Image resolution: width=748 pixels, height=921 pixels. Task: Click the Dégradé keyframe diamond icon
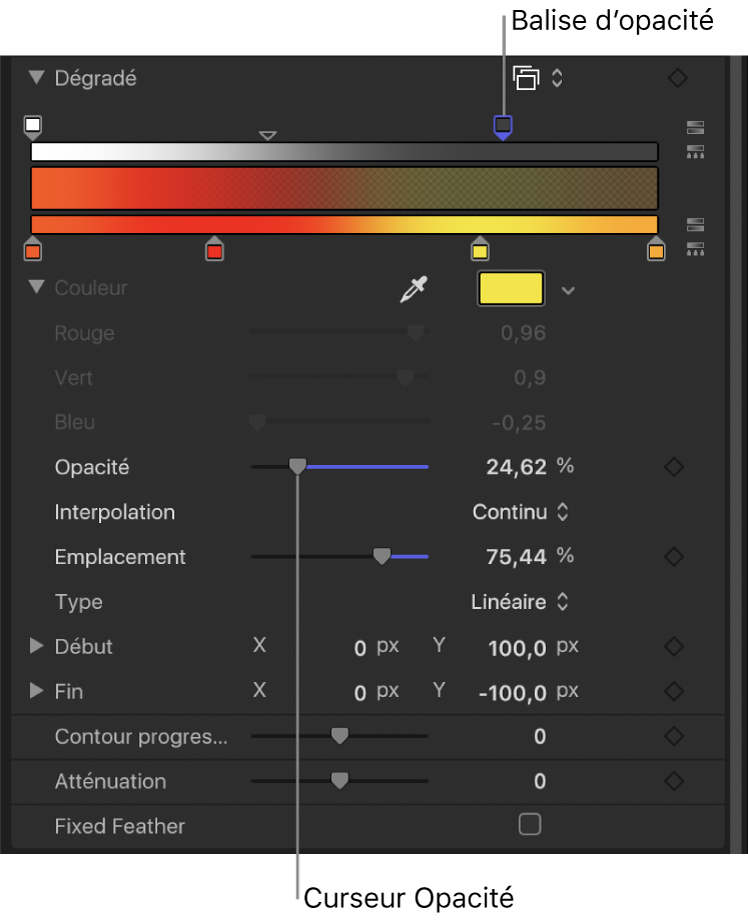[677, 78]
